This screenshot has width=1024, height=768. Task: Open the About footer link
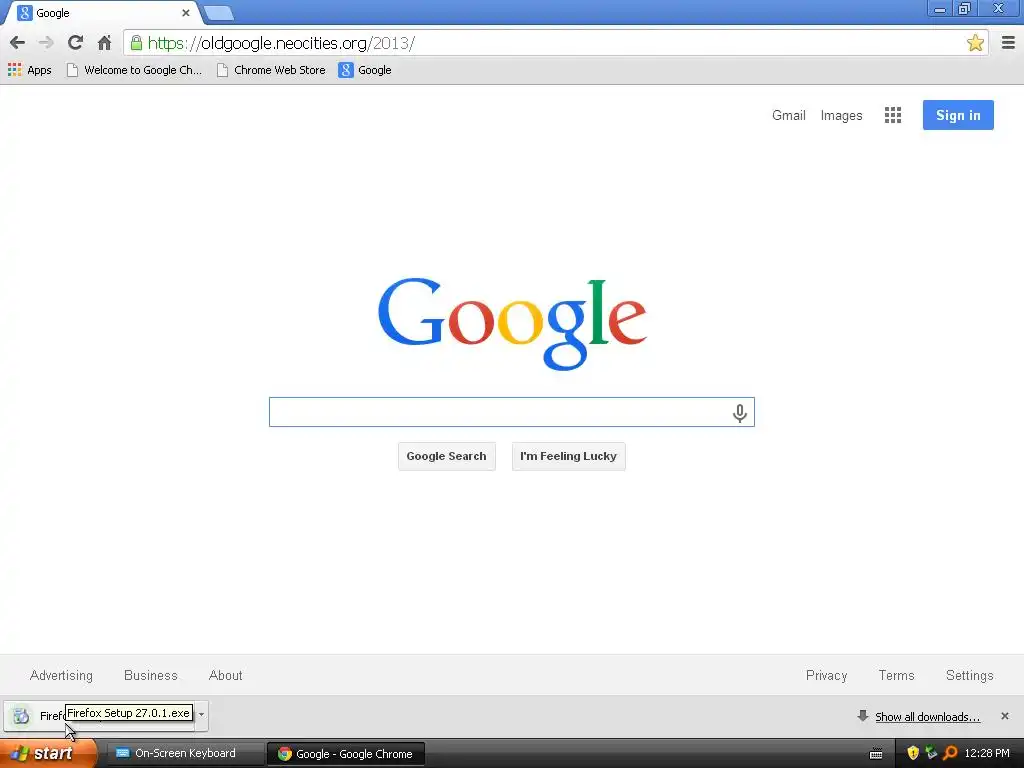tap(225, 675)
